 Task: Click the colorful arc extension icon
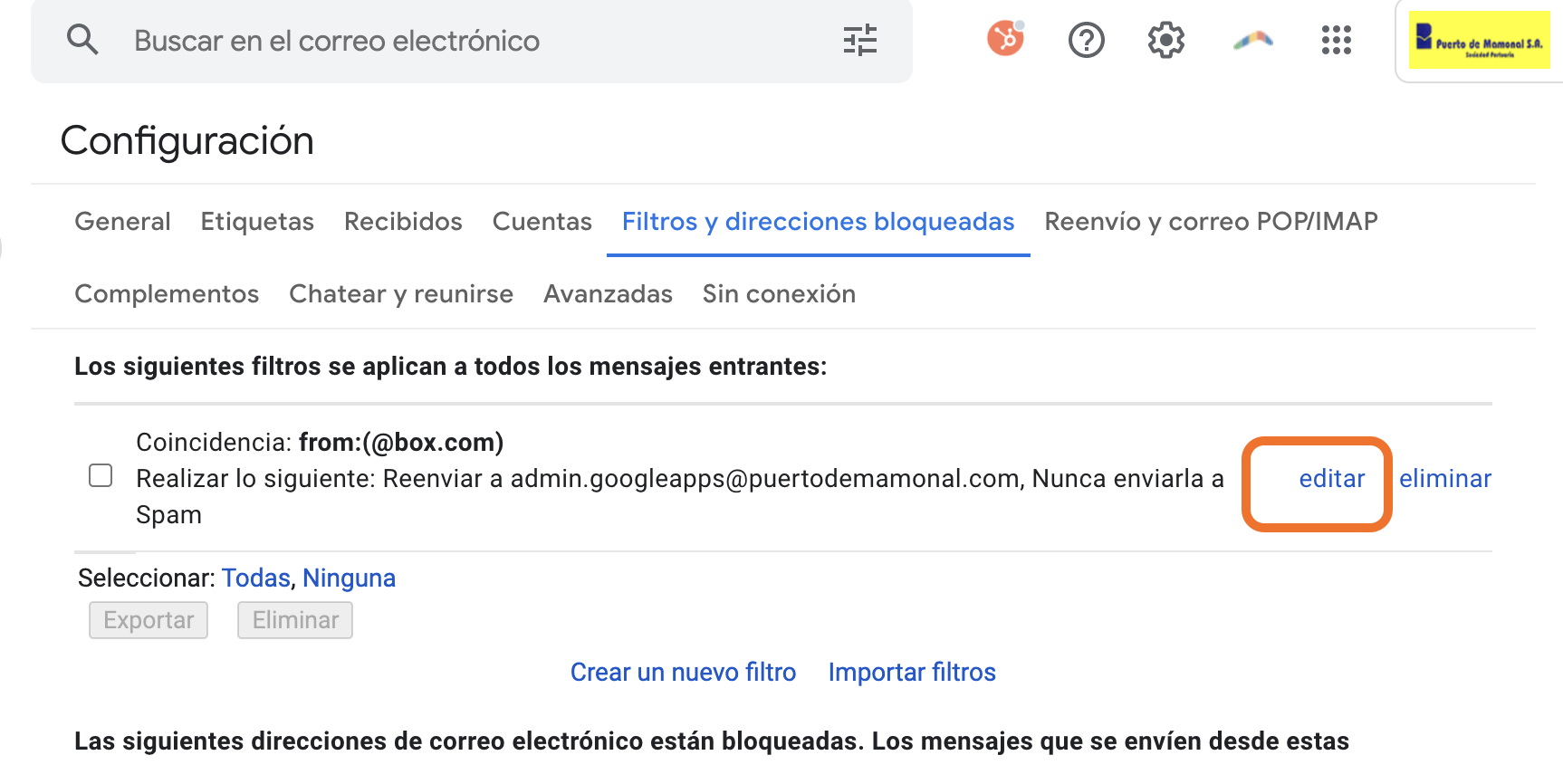point(1252,40)
